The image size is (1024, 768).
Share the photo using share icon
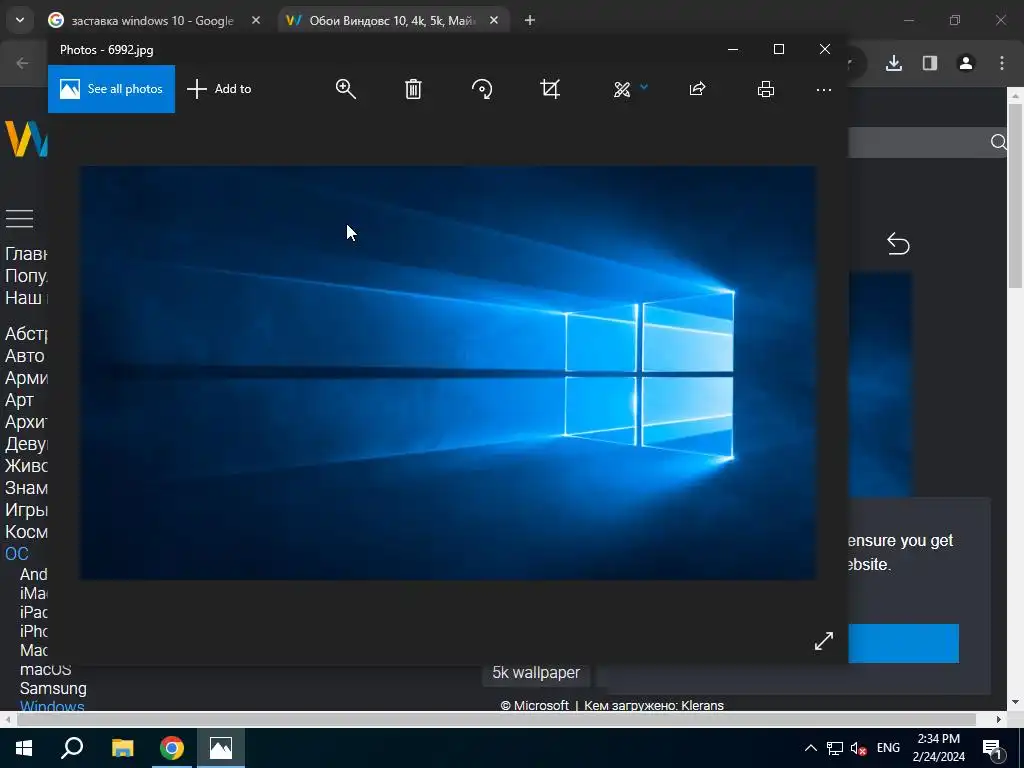(x=697, y=89)
